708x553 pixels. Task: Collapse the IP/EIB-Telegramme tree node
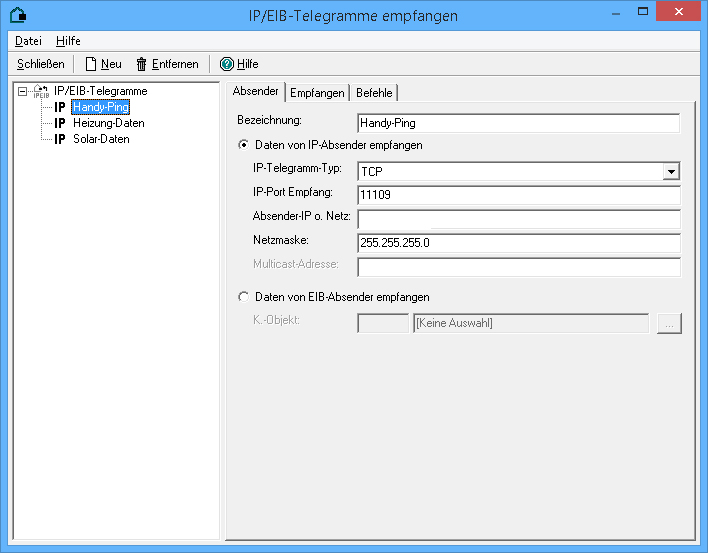click(22, 91)
